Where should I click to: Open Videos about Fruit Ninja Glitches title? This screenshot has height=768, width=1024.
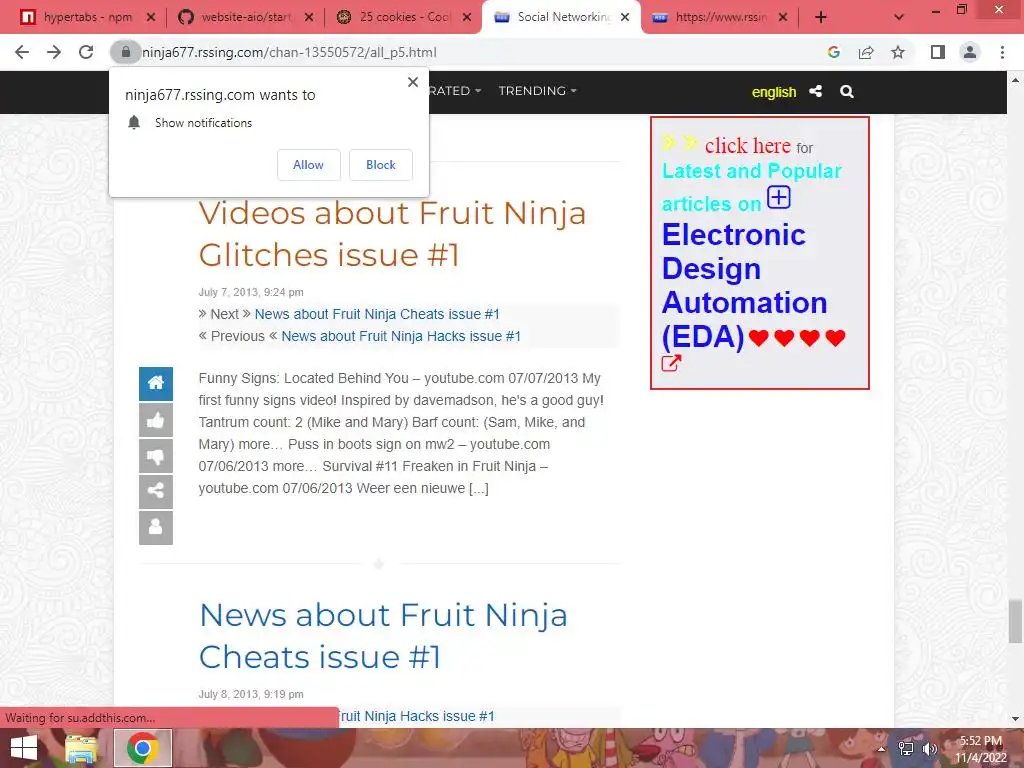(392, 234)
